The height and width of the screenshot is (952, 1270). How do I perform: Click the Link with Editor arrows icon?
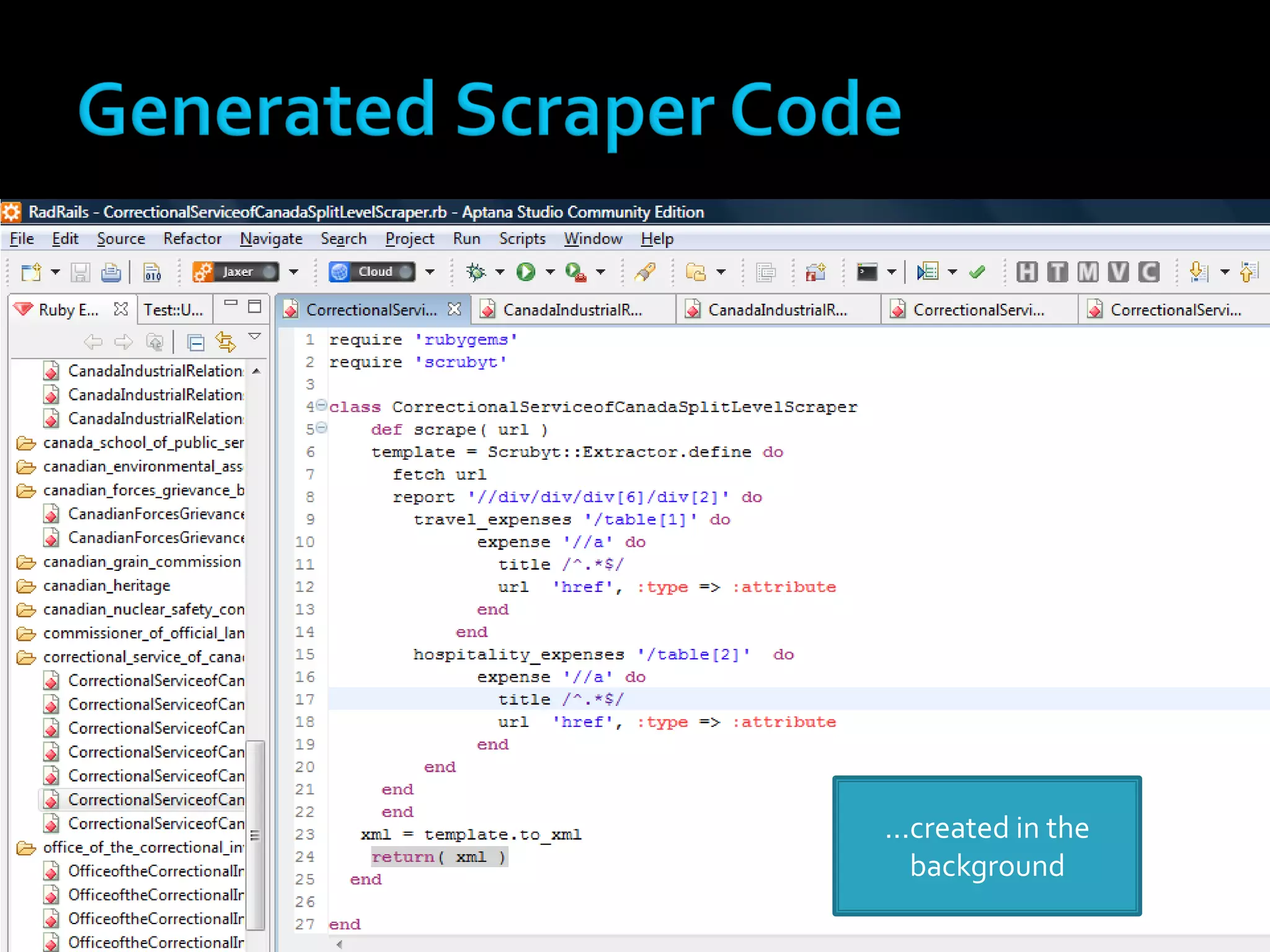[225, 342]
